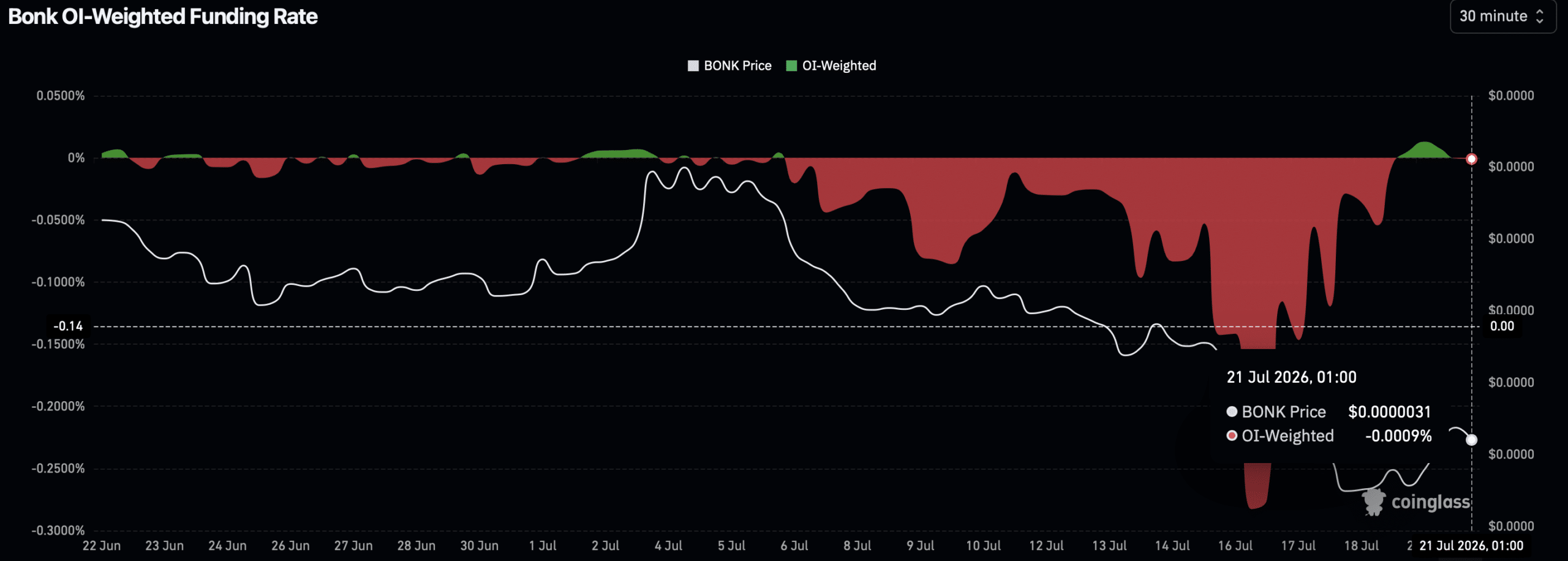Click the white BONK Price data point marker
This screenshot has height=561, width=1568.
click(1471, 440)
